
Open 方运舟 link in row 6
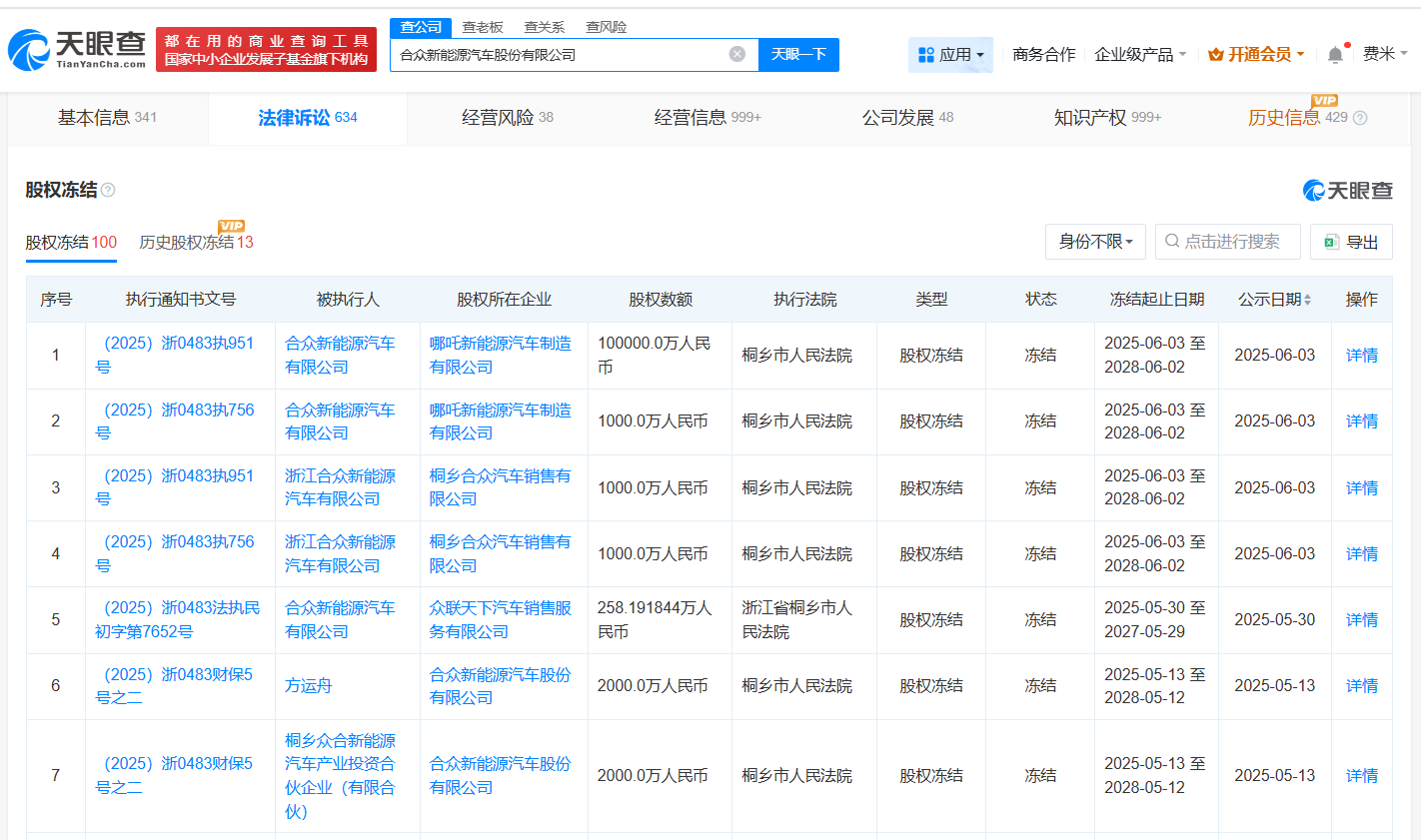[x=308, y=685]
